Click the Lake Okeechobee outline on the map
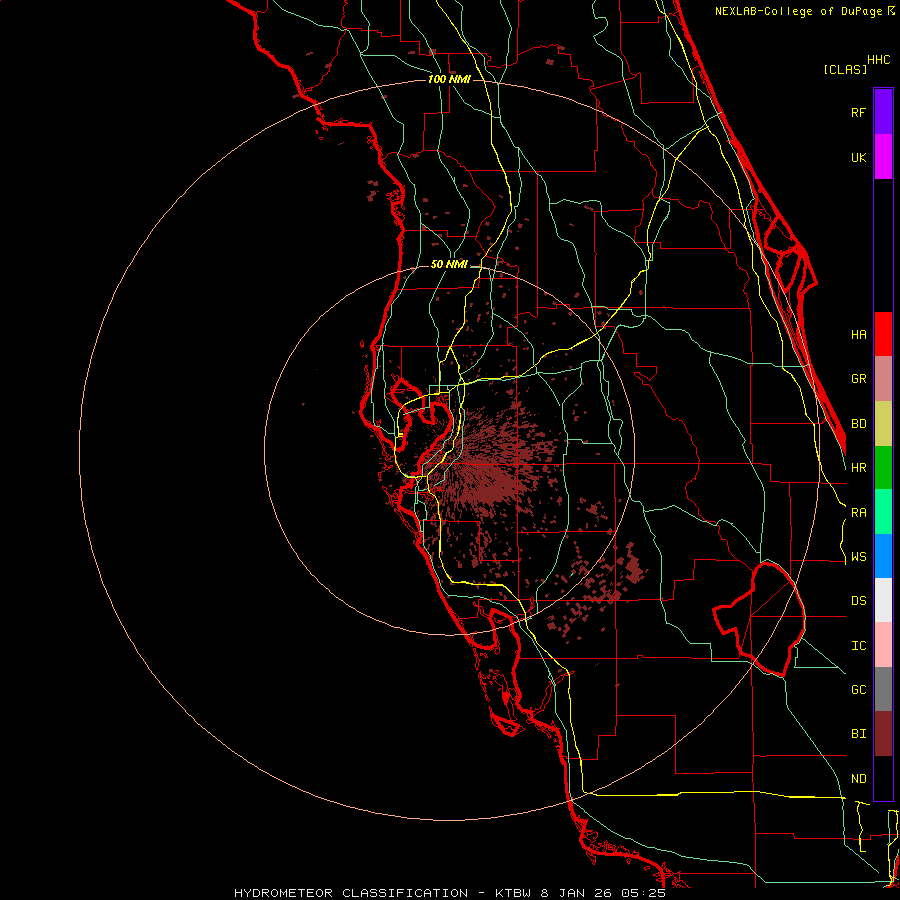Screen dimensions: 900x900 (x=759, y=619)
